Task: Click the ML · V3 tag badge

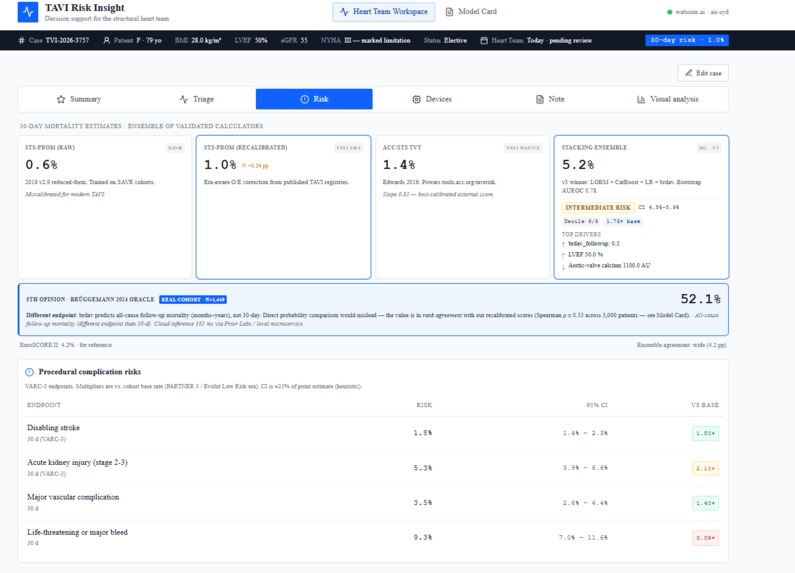Action: click(709, 148)
